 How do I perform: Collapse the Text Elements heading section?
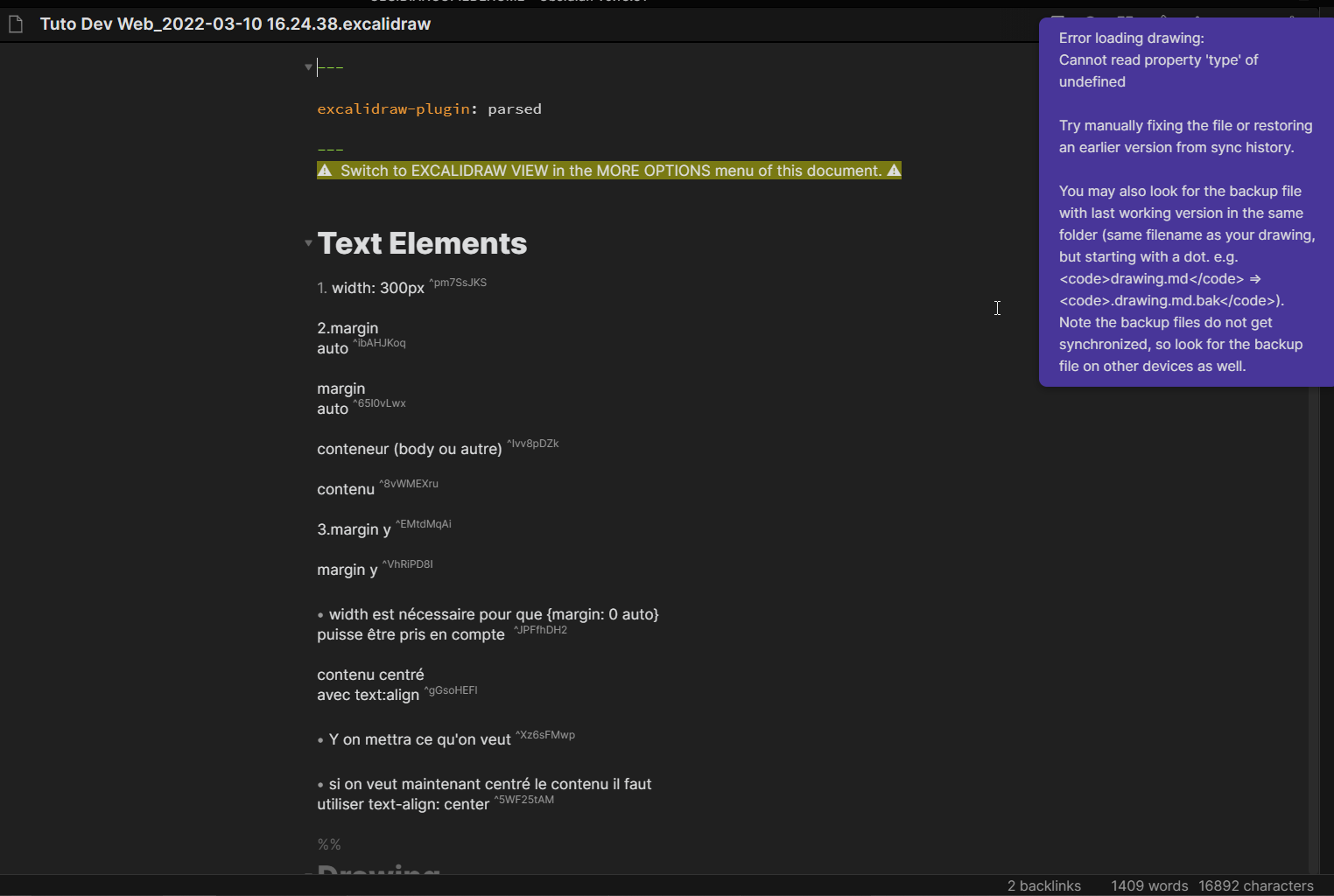coord(309,243)
